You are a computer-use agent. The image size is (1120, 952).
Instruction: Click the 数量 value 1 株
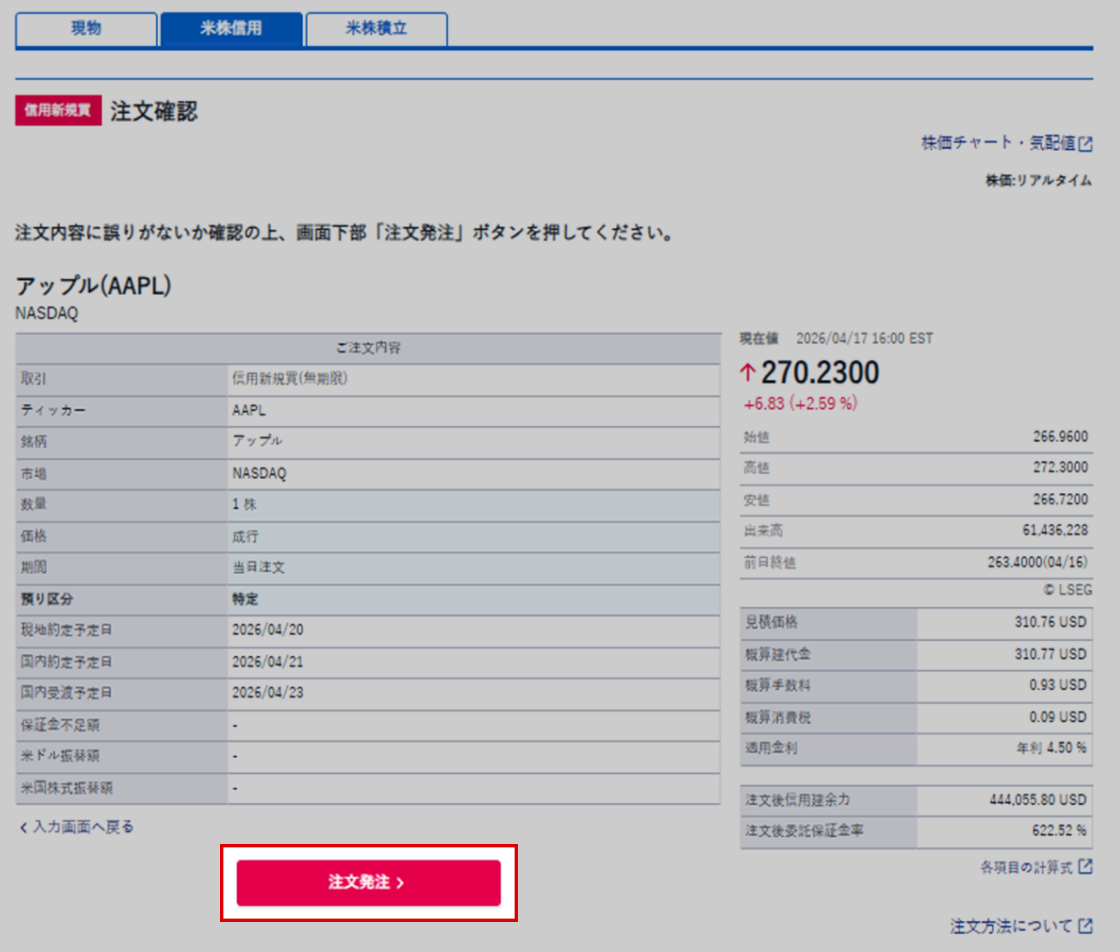[x=244, y=504]
